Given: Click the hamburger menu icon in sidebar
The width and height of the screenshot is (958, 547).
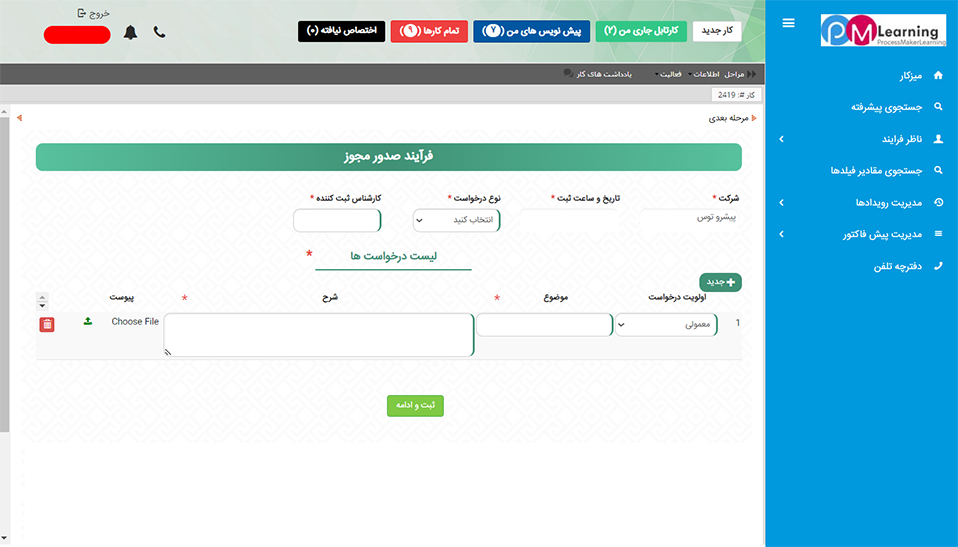Looking at the screenshot, I should (x=789, y=23).
